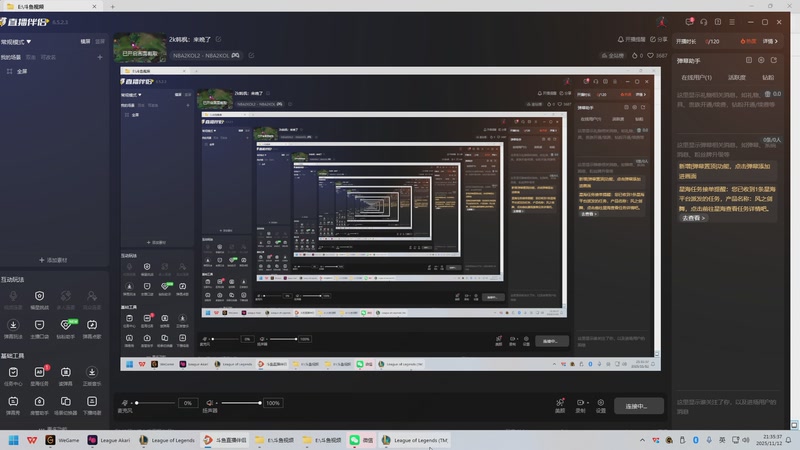Open 场景切换器 scene switcher icon
Screen dimensions: 800x450
(66, 405)
